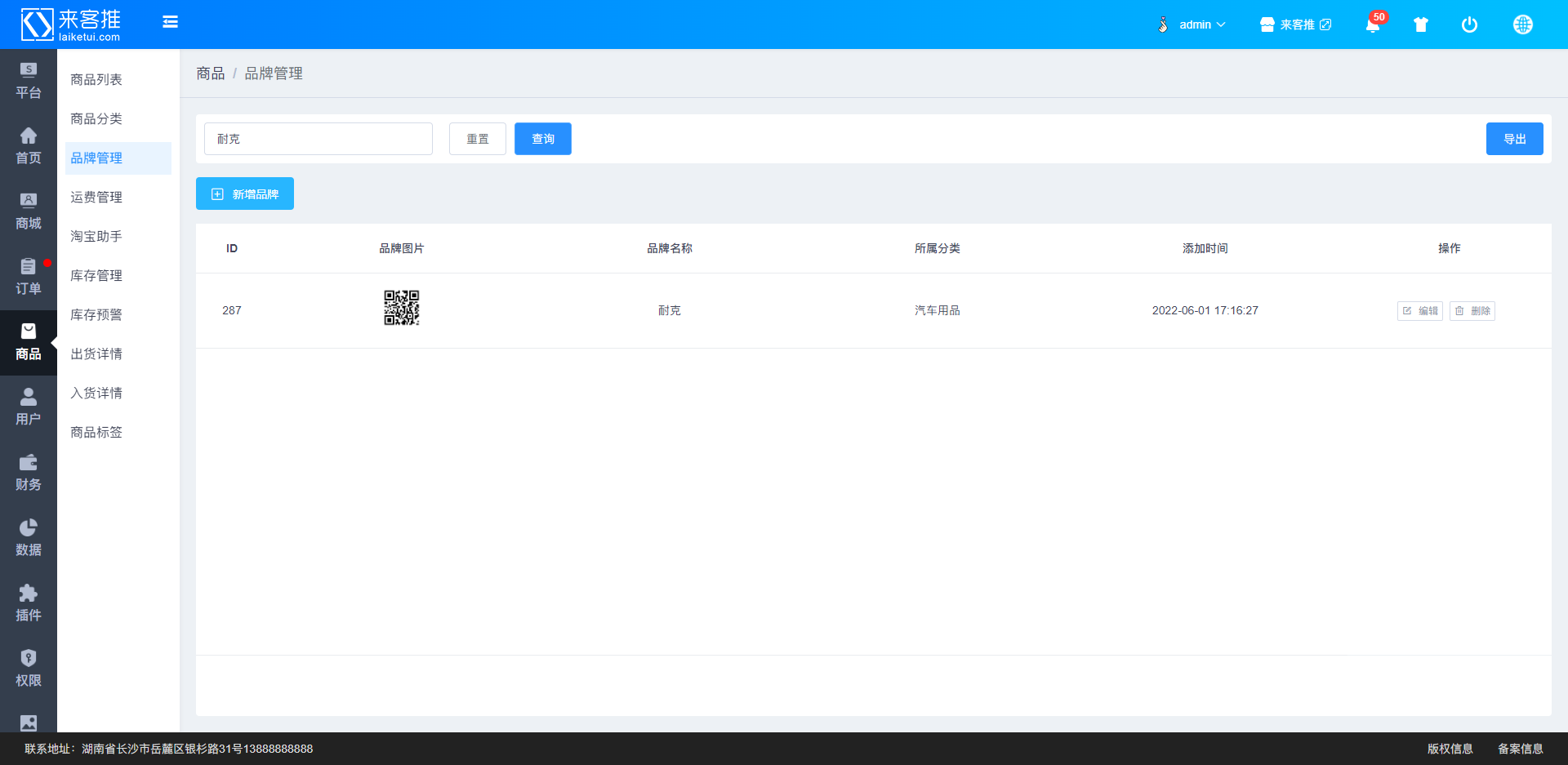Click the ID column header
The height and width of the screenshot is (765, 1568).
coord(232,248)
